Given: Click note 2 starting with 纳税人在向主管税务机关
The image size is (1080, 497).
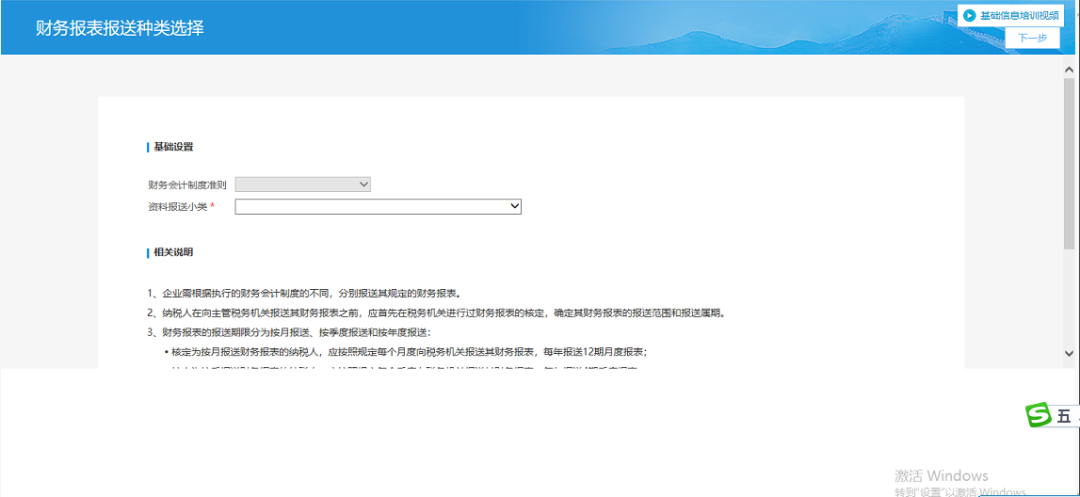Looking at the screenshot, I should pyautogui.click(x=437, y=313).
